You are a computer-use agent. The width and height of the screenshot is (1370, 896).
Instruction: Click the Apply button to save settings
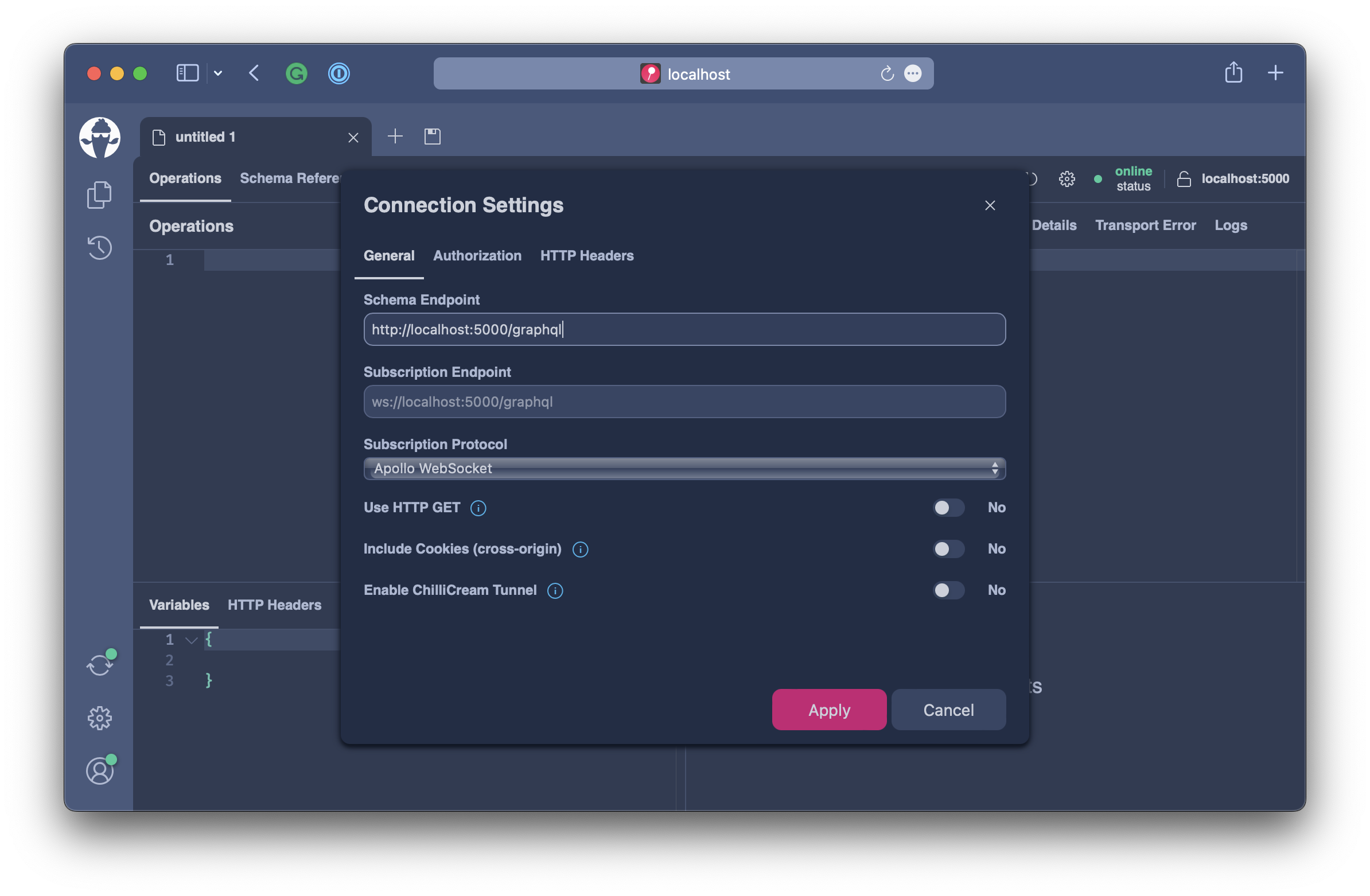coord(829,709)
